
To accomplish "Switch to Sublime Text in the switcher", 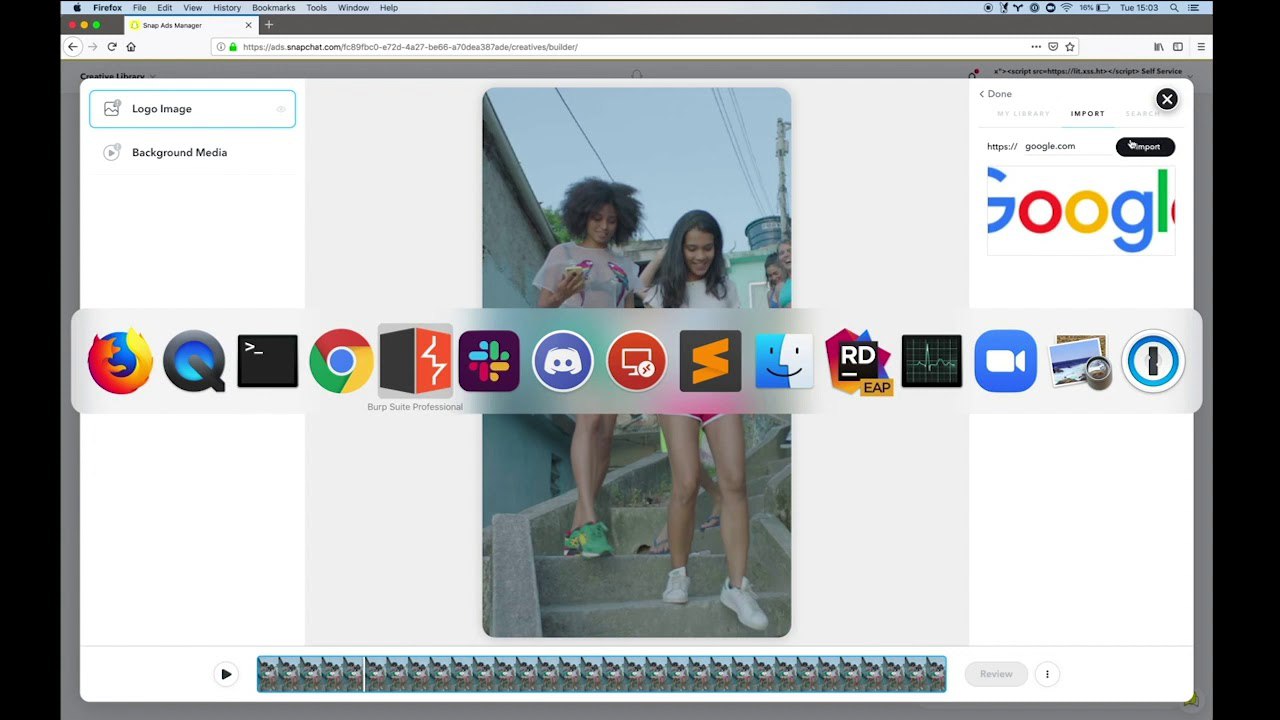I will coord(711,361).
